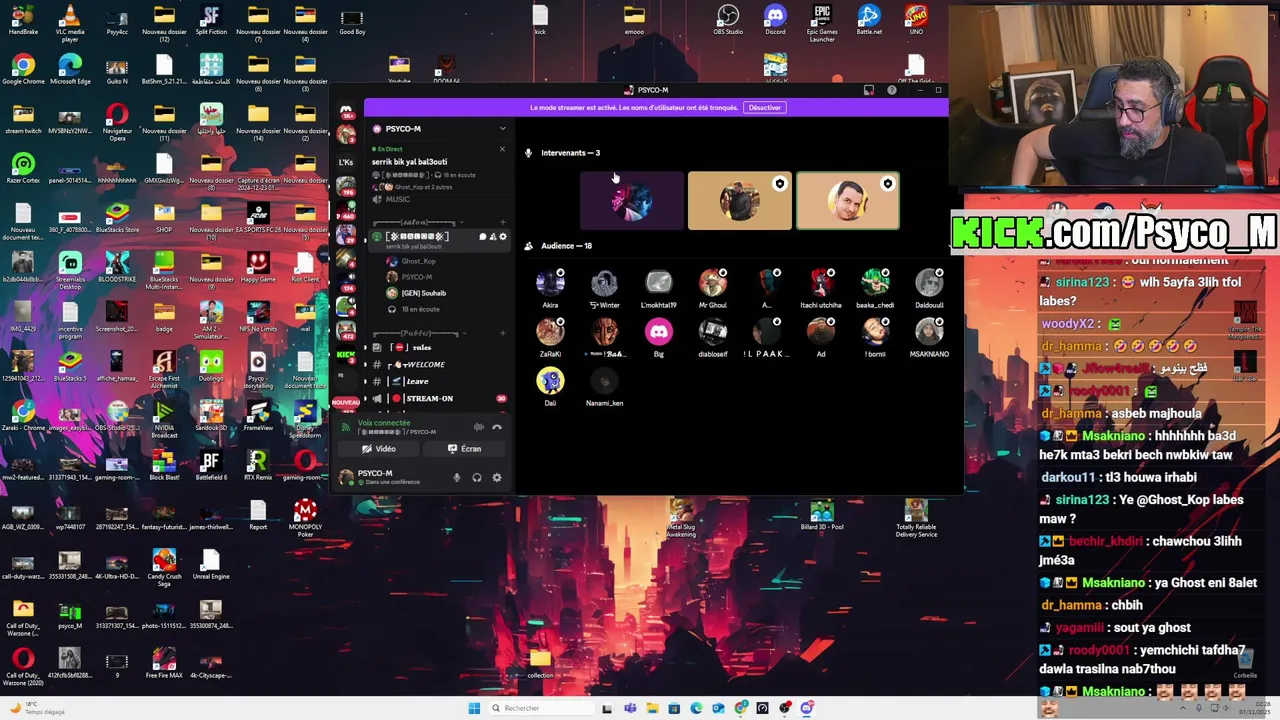Image resolution: width=1280 pixels, height=720 pixels.
Task: Open Discord direct messages home icon
Action: 346,110
